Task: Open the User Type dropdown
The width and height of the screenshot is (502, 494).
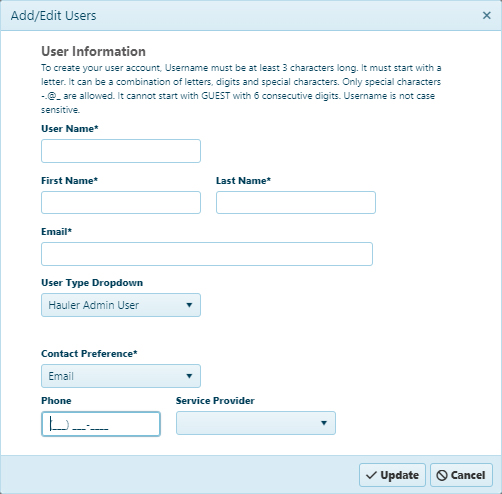Action: (121, 305)
